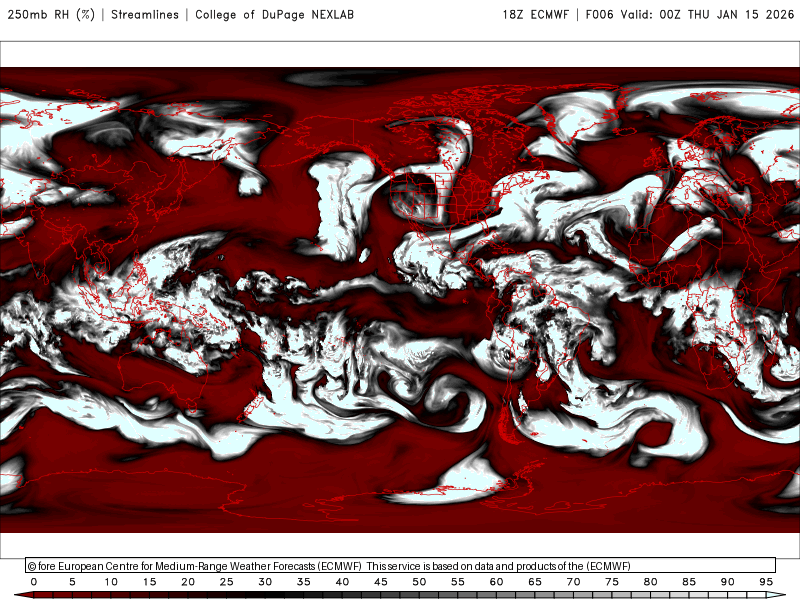
Task: Select the "35" colorbar label
Action: [304, 582]
